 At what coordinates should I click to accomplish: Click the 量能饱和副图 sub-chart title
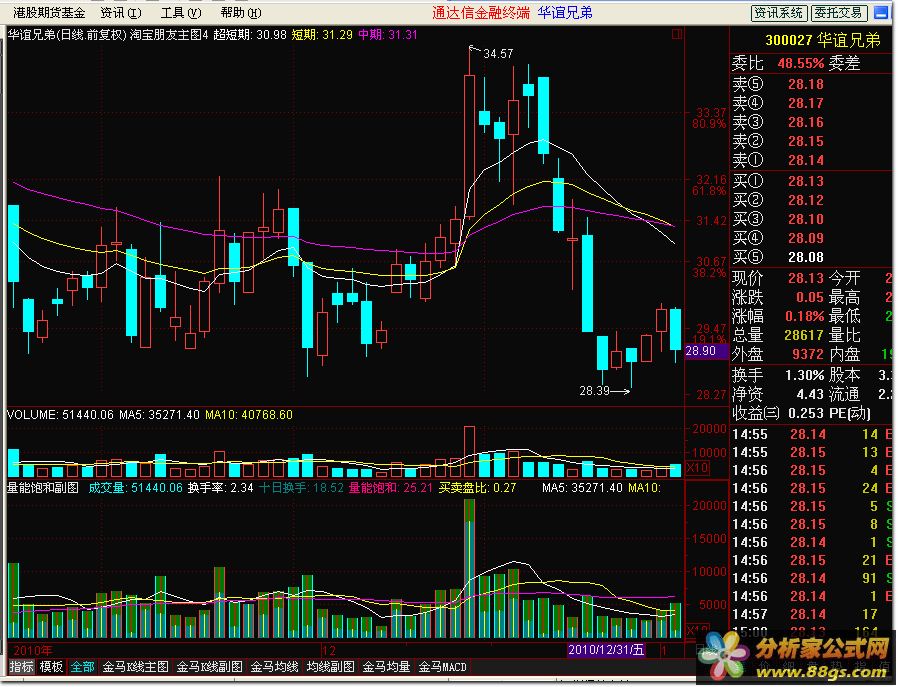(x=42, y=488)
